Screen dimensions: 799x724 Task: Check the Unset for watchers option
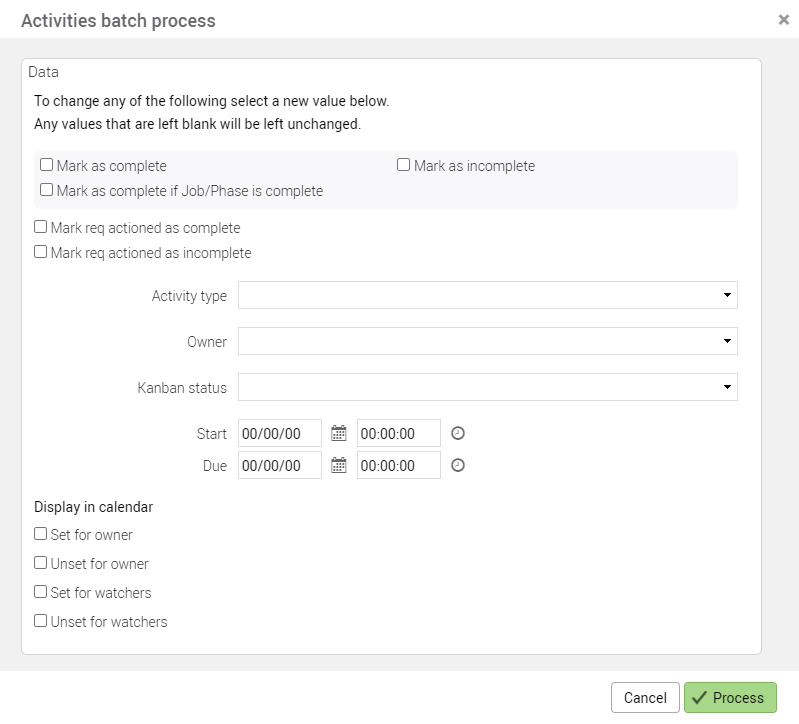pyautogui.click(x=41, y=621)
